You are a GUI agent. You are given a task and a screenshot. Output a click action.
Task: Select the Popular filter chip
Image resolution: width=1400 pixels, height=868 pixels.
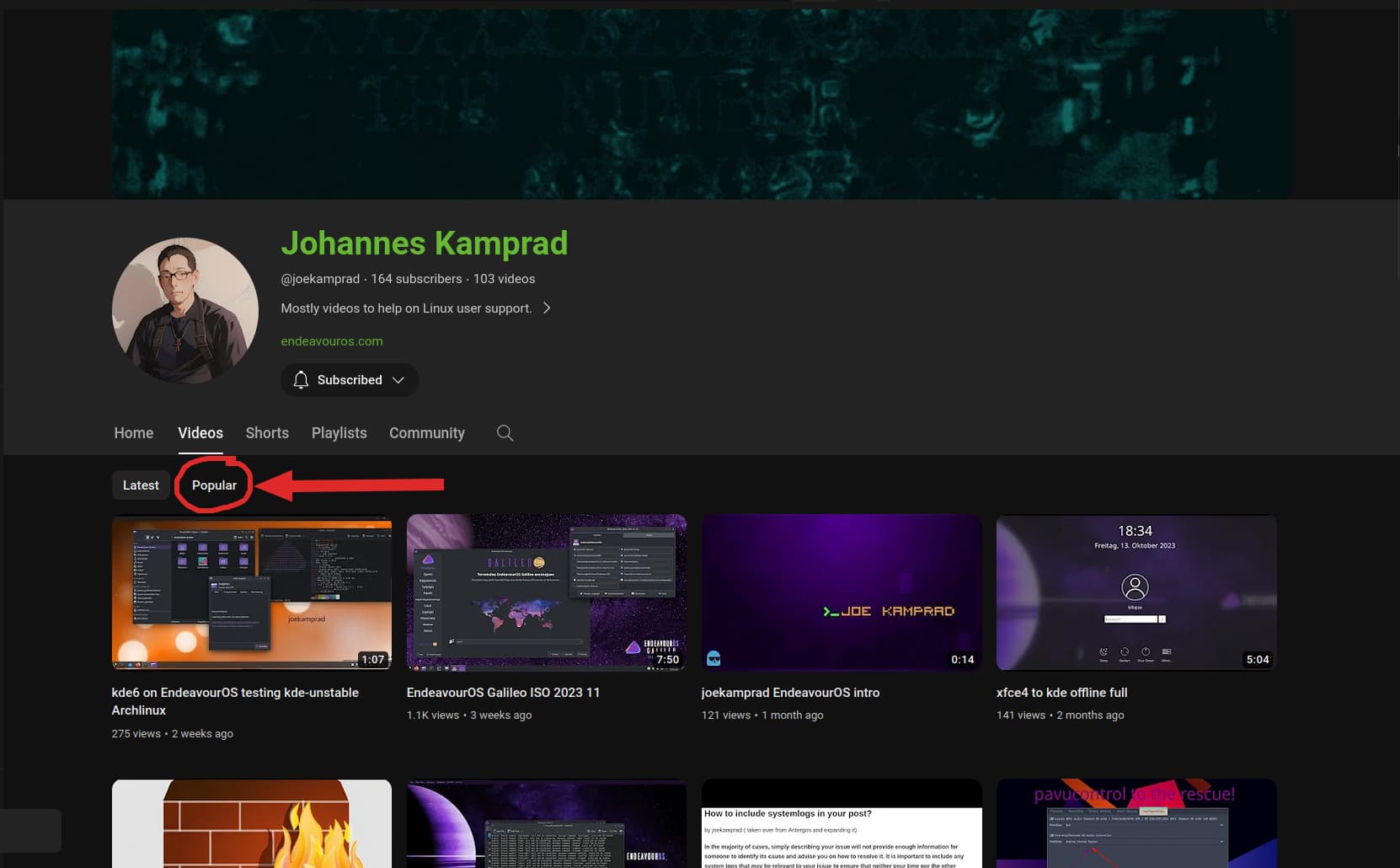click(x=214, y=485)
